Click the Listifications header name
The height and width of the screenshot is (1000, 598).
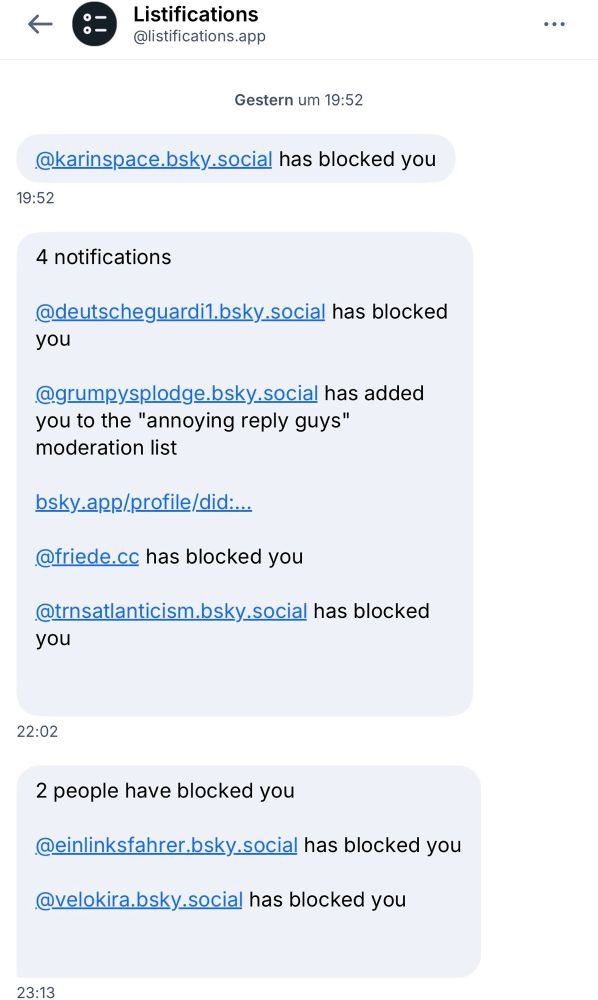[x=195, y=14]
